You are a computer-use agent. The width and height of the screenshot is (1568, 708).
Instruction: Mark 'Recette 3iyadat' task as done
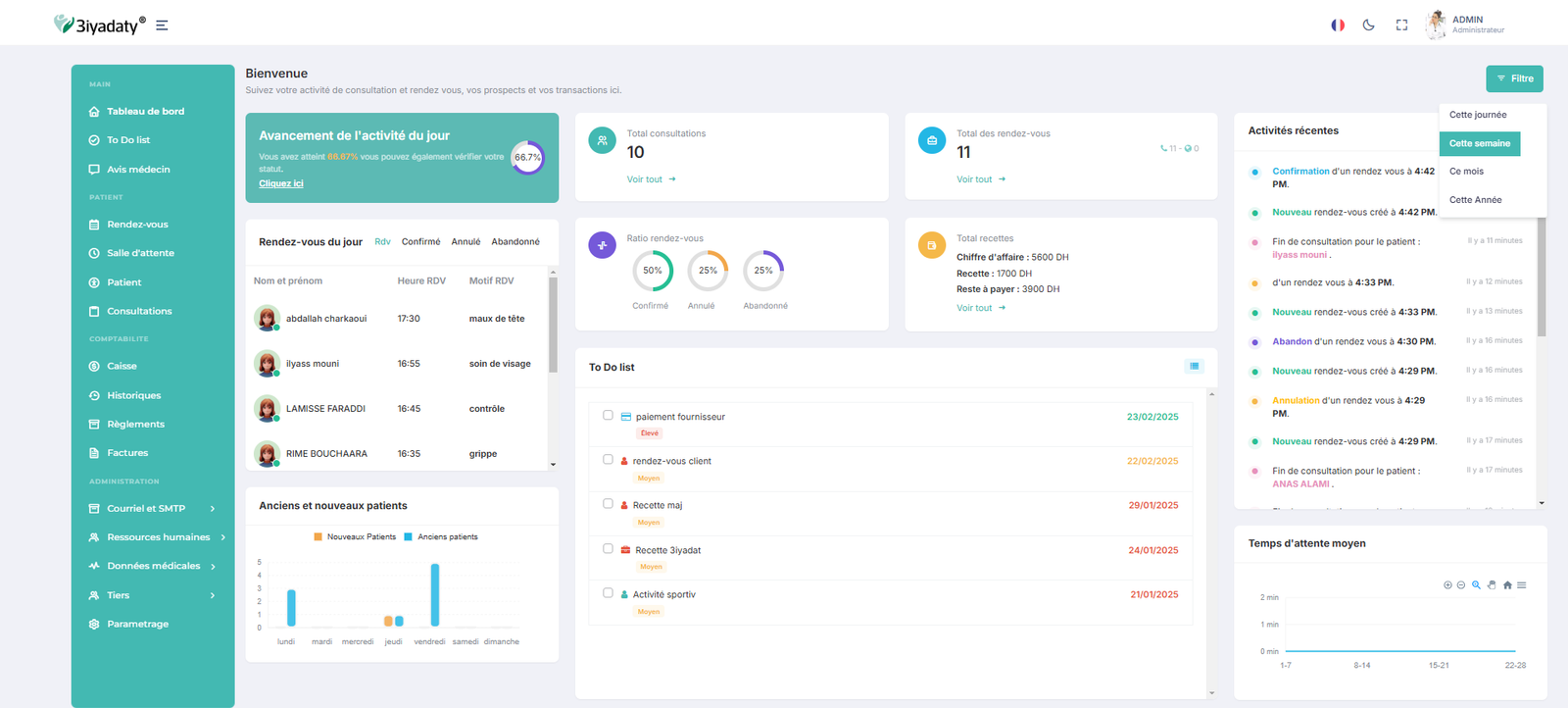tap(608, 549)
